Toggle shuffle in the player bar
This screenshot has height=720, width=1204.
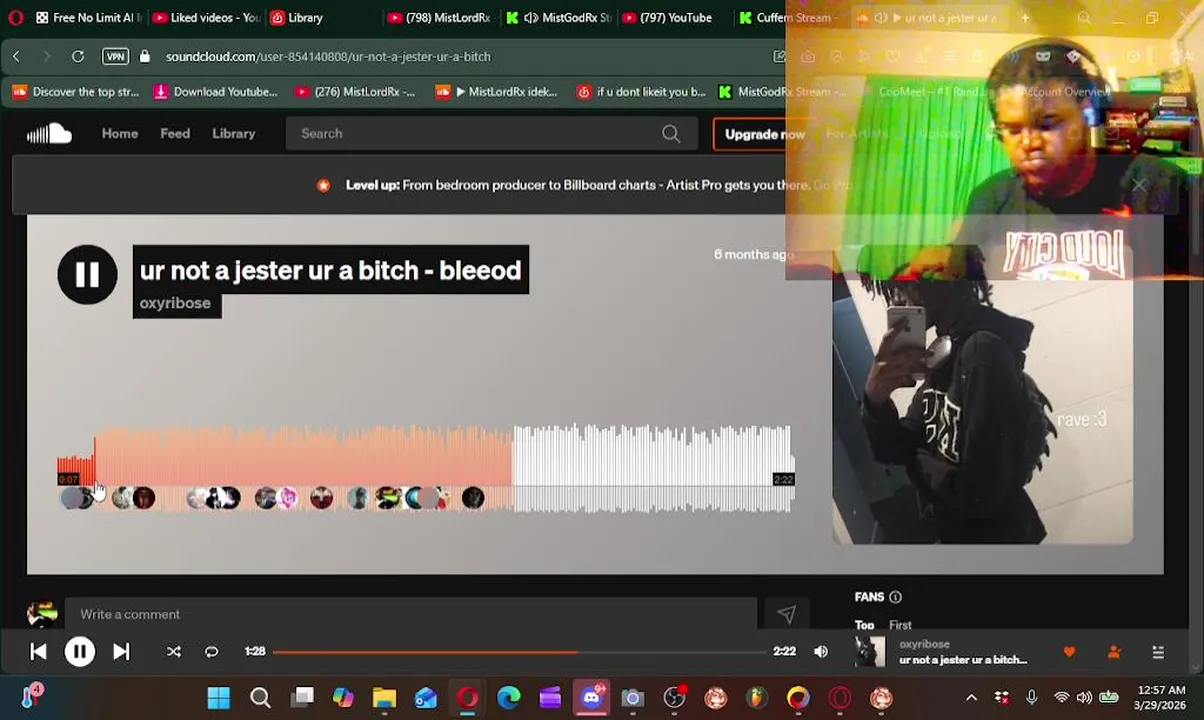click(174, 652)
